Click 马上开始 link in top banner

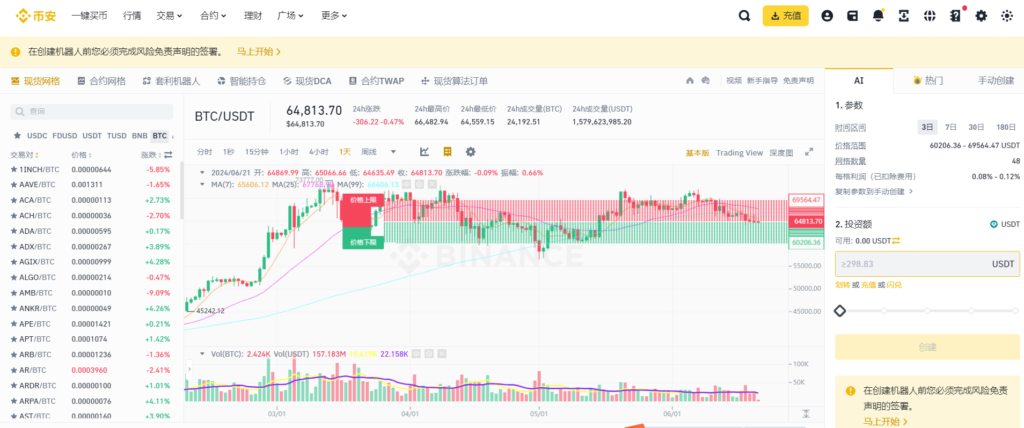coord(259,51)
